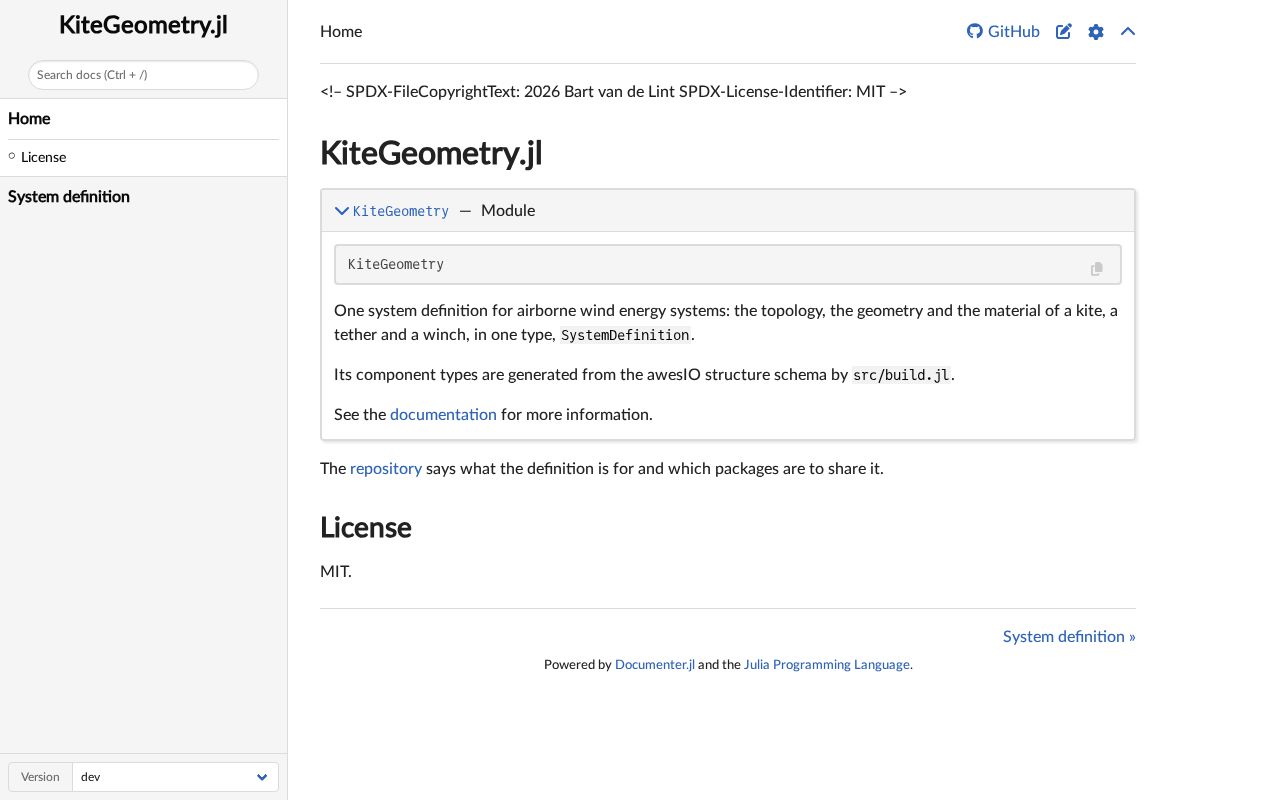
Task: Open the settings gear icon
Action: click(1096, 31)
